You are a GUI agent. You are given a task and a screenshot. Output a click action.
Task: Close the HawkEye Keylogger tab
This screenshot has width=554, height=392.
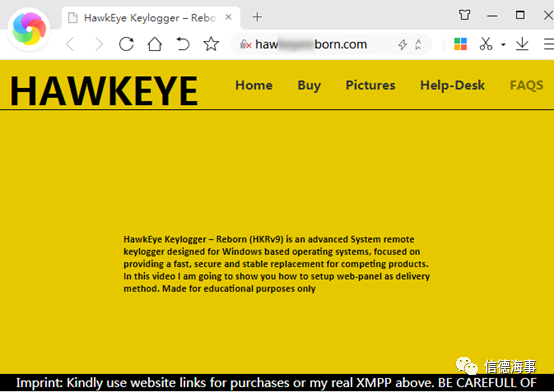229,17
